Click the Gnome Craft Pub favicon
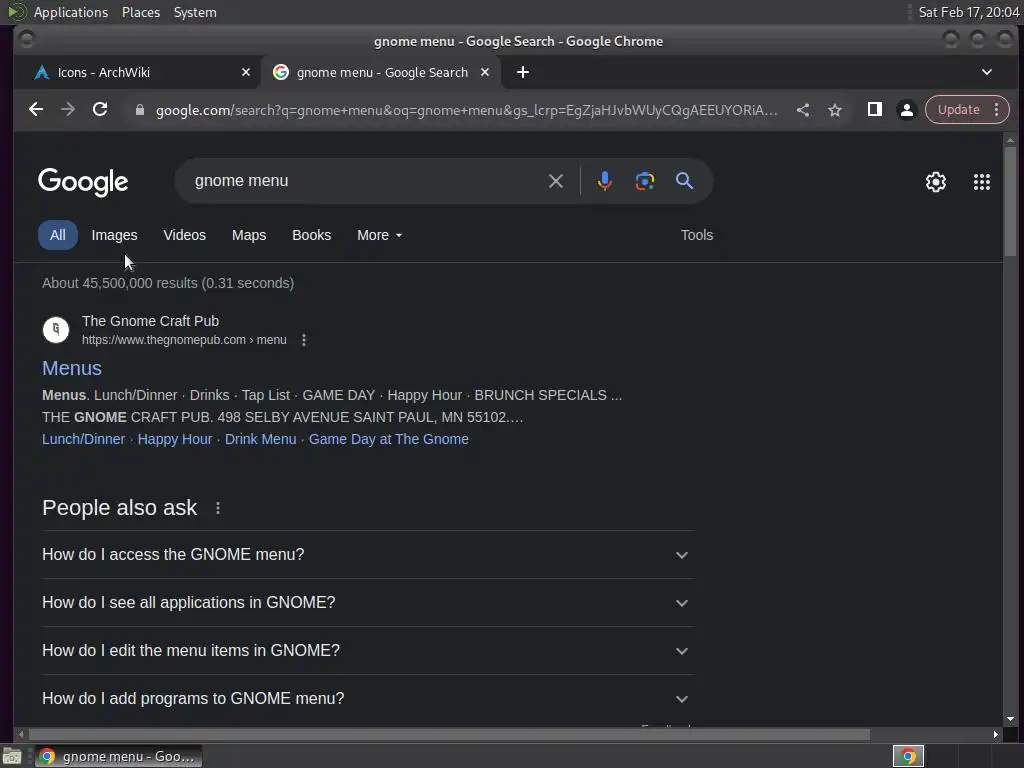Image resolution: width=1024 pixels, height=768 pixels. pos(56,330)
